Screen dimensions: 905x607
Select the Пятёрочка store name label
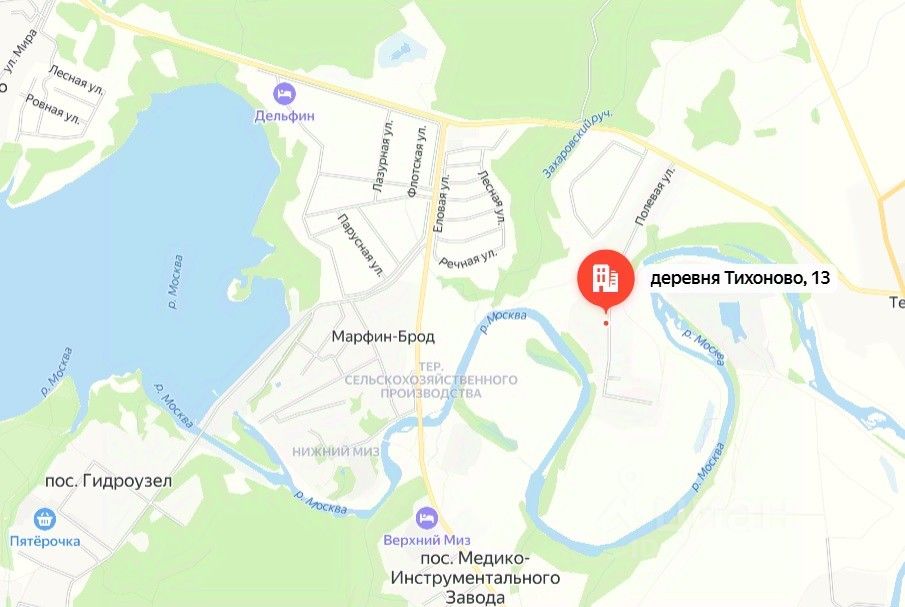click(x=45, y=541)
